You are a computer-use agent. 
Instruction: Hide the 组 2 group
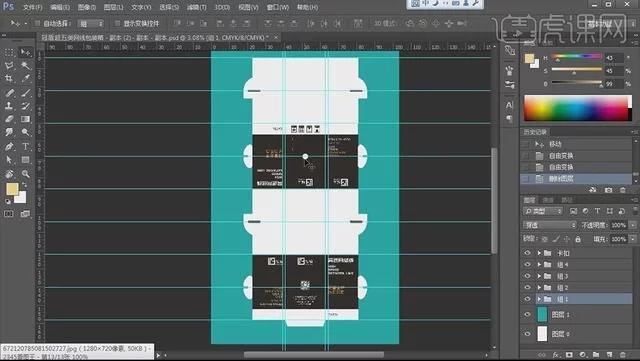pos(527,287)
